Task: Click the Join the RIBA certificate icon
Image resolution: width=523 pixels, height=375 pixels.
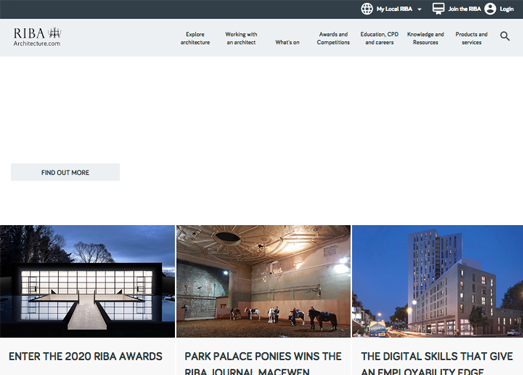Action: 438,9
